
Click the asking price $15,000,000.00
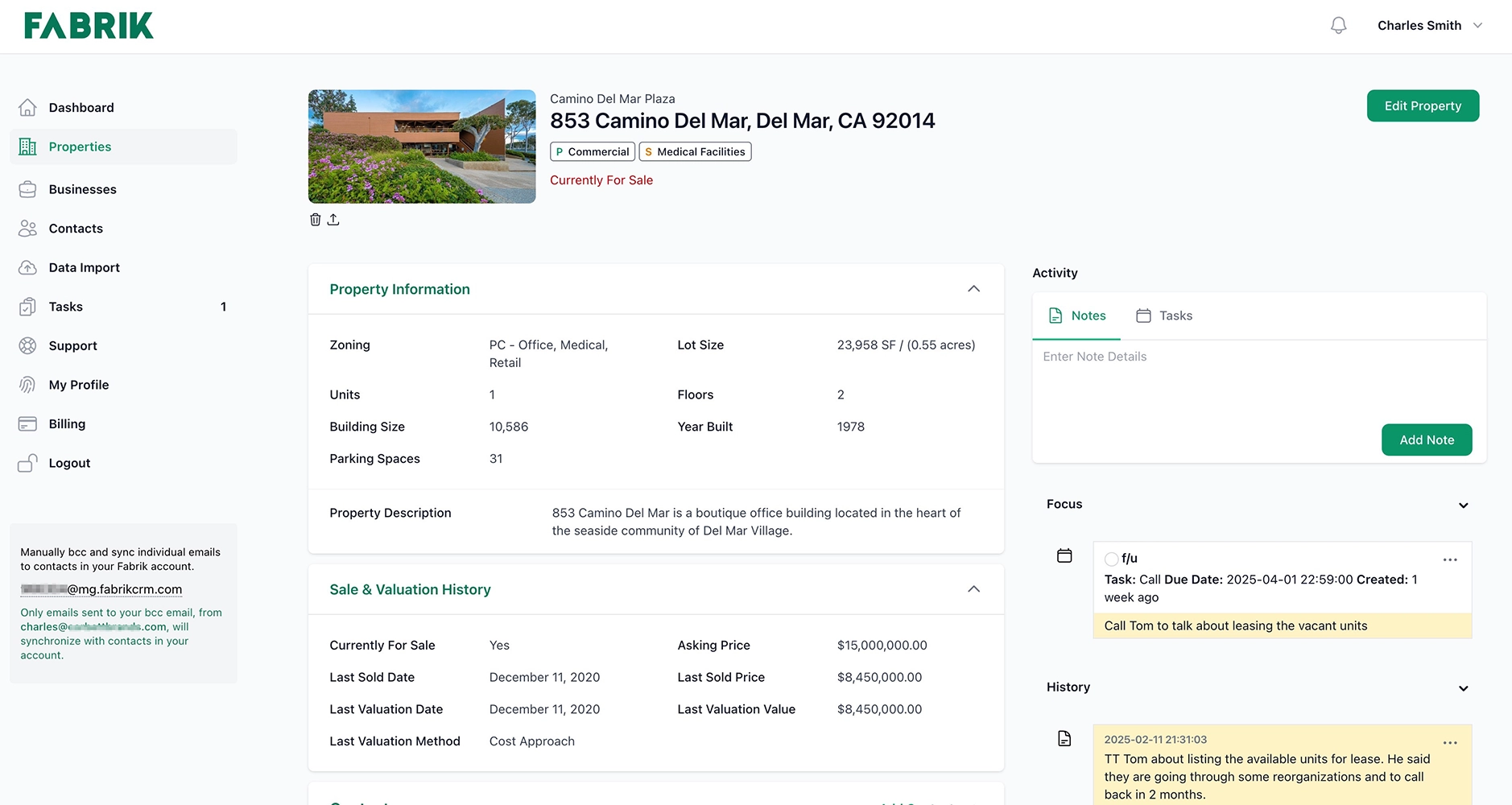pyautogui.click(x=882, y=646)
